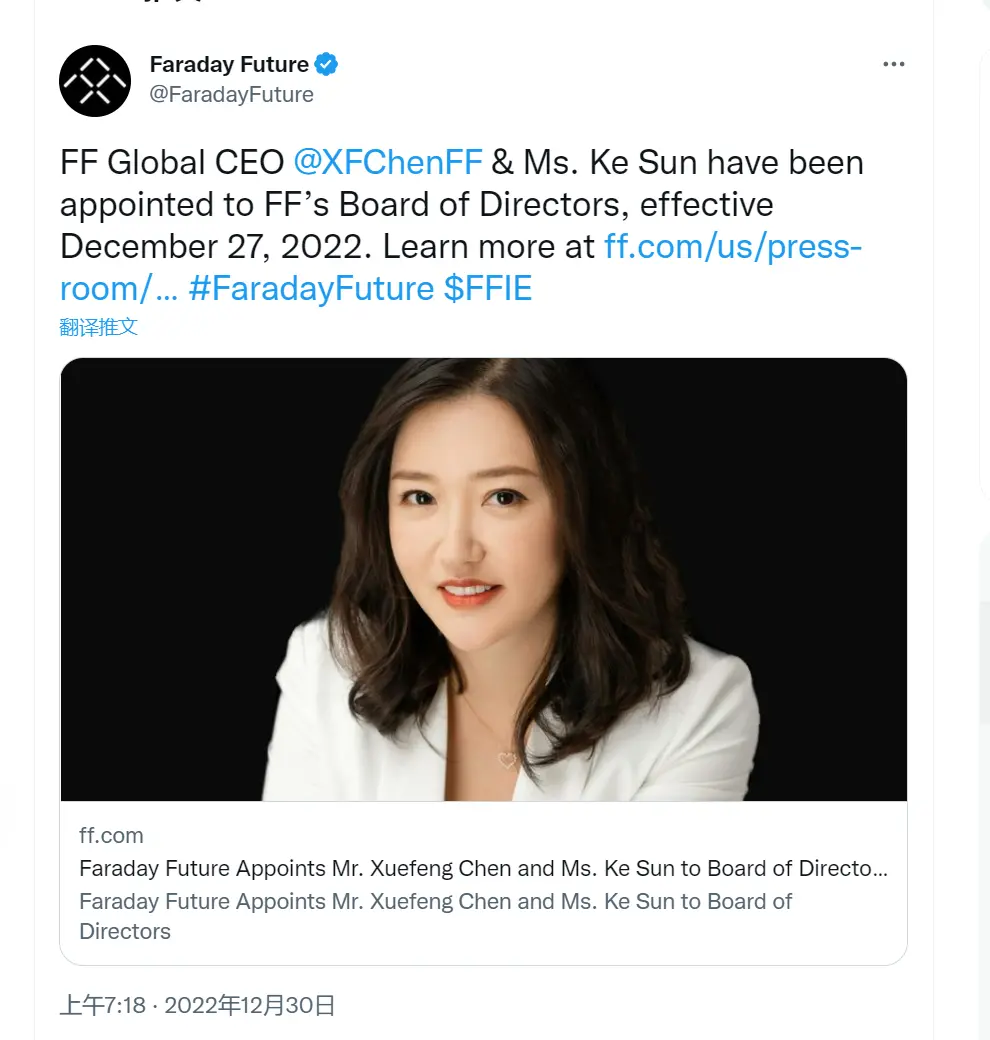Viewport: 990px width, 1040px height.
Task: Open the #FaradayFuture hashtag
Action: click(x=310, y=288)
